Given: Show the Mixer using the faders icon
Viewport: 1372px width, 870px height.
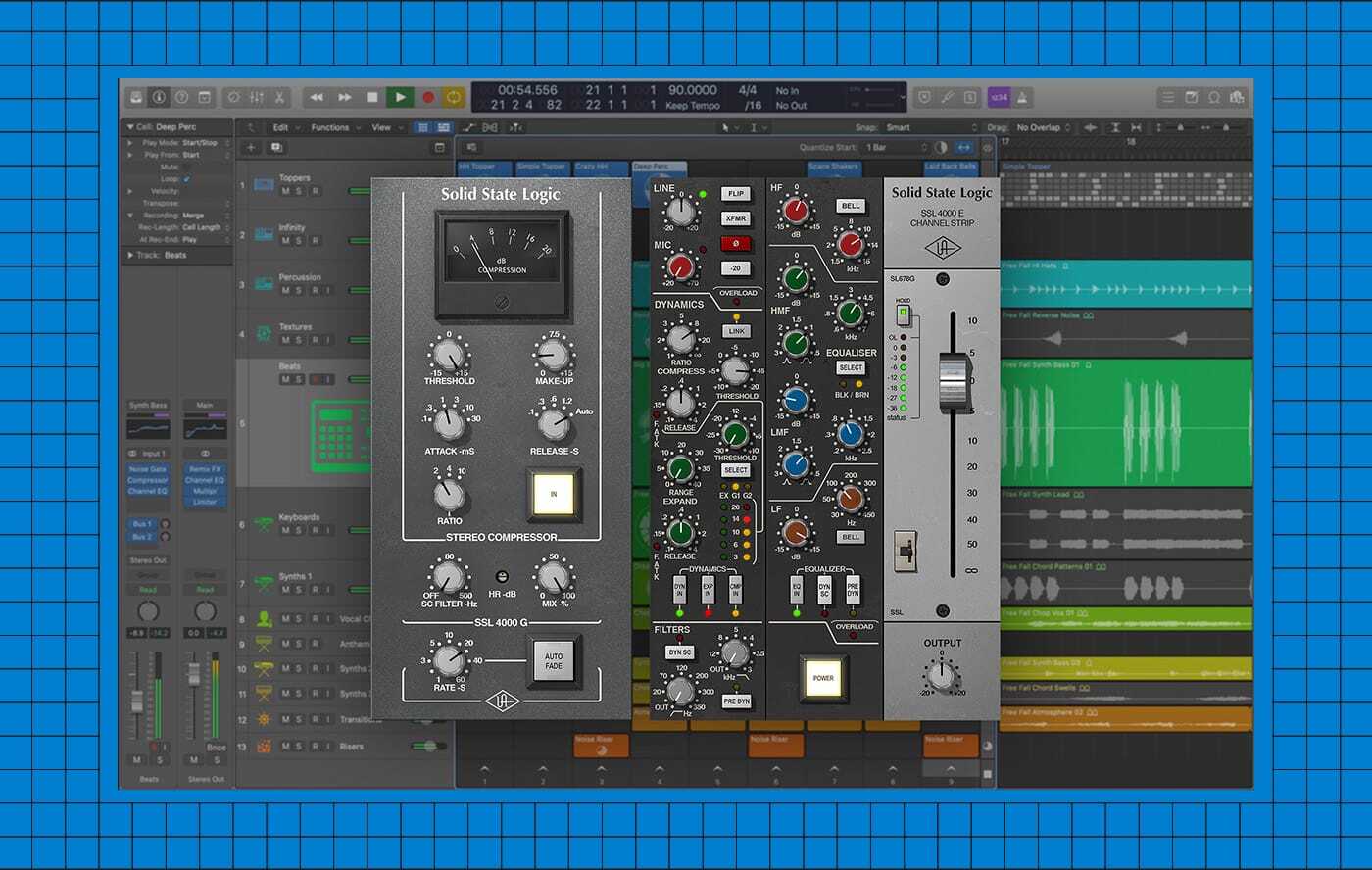Looking at the screenshot, I should (257, 97).
